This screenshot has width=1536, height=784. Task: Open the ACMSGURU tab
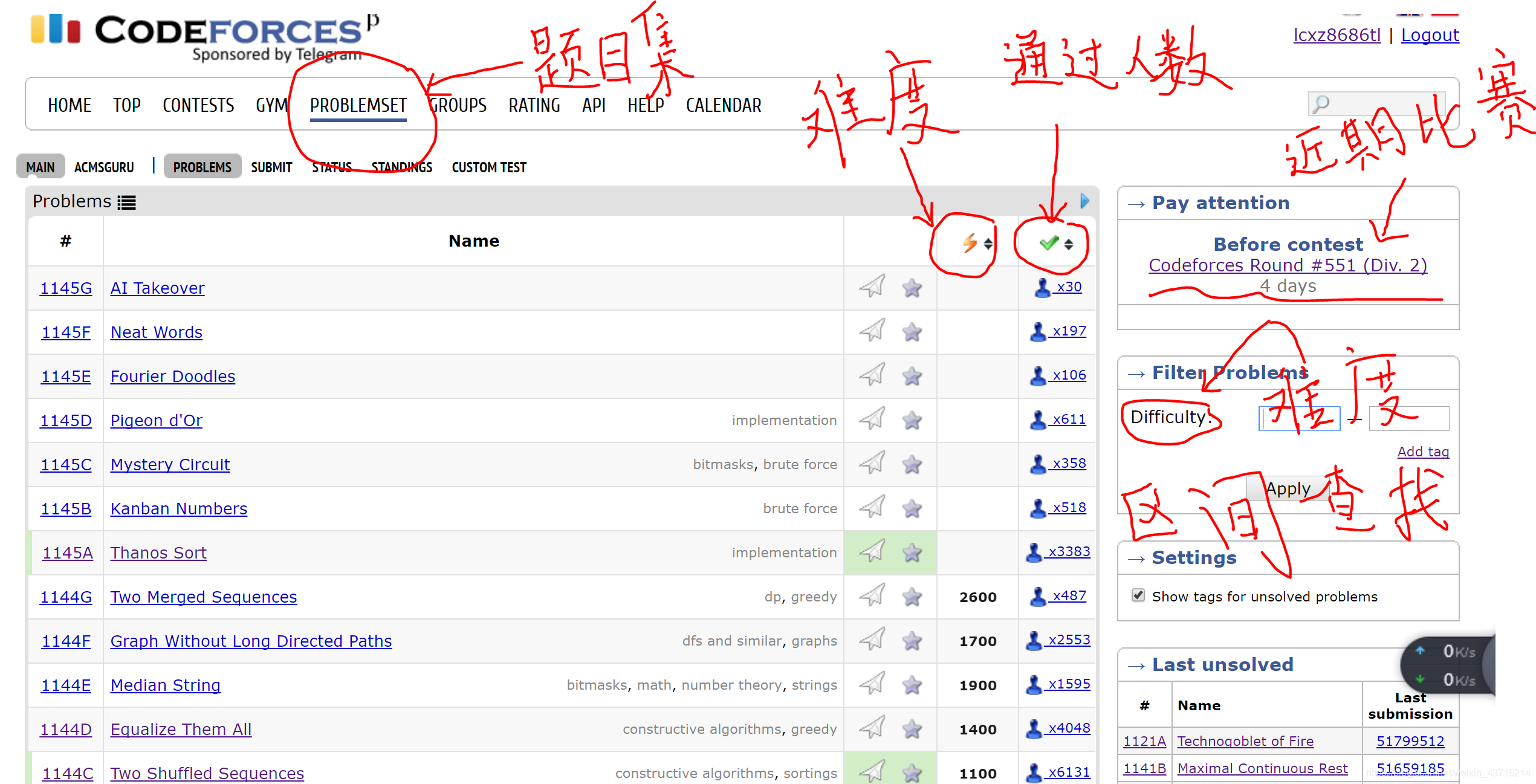point(104,167)
